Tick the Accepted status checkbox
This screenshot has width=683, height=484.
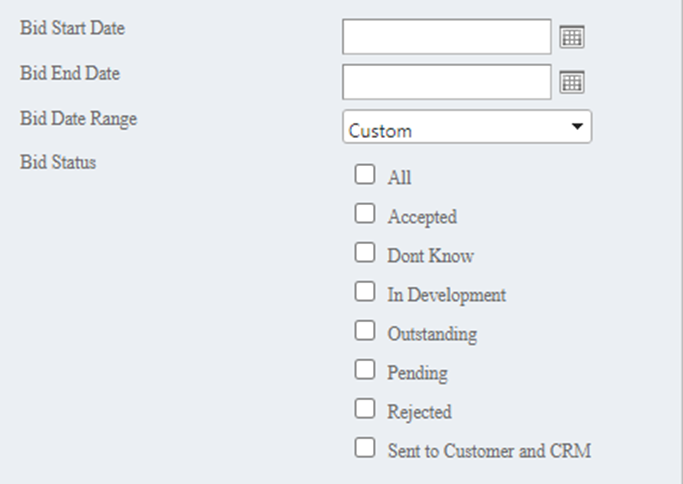pyautogui.click(x=365, y=214)
